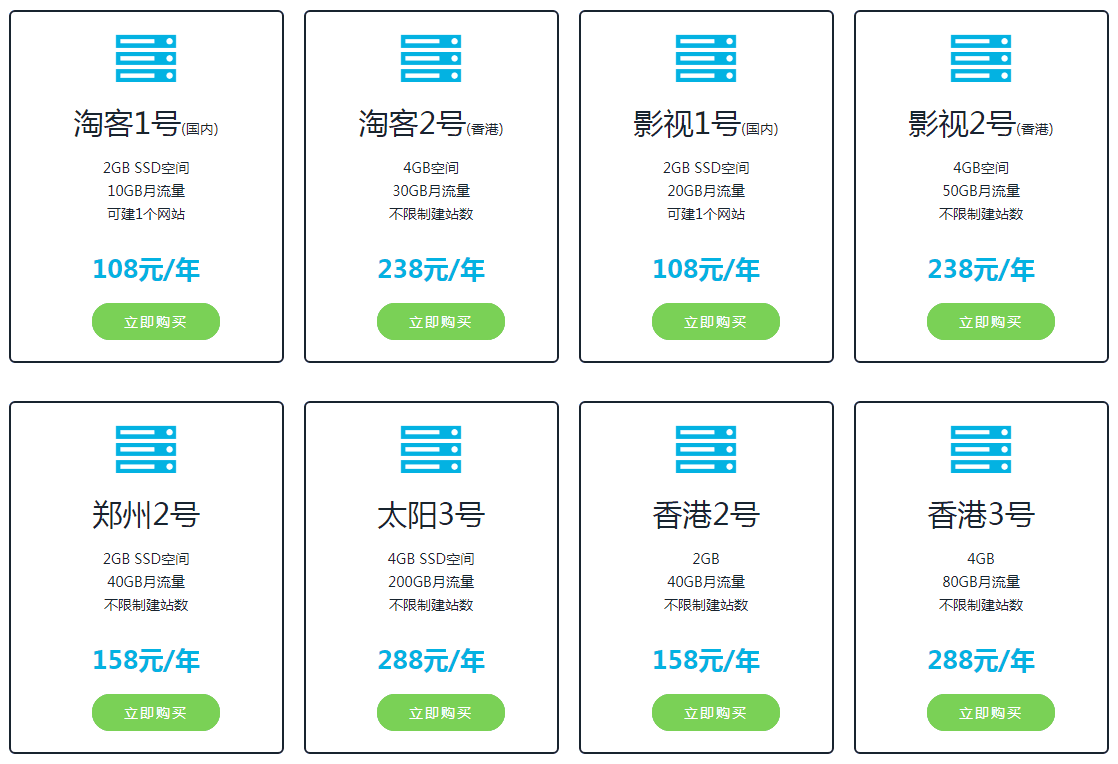Image resolution: width=1118 pixels, height=764 pixels.
Task: Click 40GB月流量 on the 香港2号 card
Action: tap(706, 582)
